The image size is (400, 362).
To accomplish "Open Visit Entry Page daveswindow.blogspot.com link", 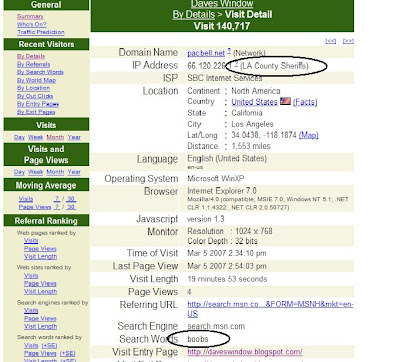I will point(245,352).
